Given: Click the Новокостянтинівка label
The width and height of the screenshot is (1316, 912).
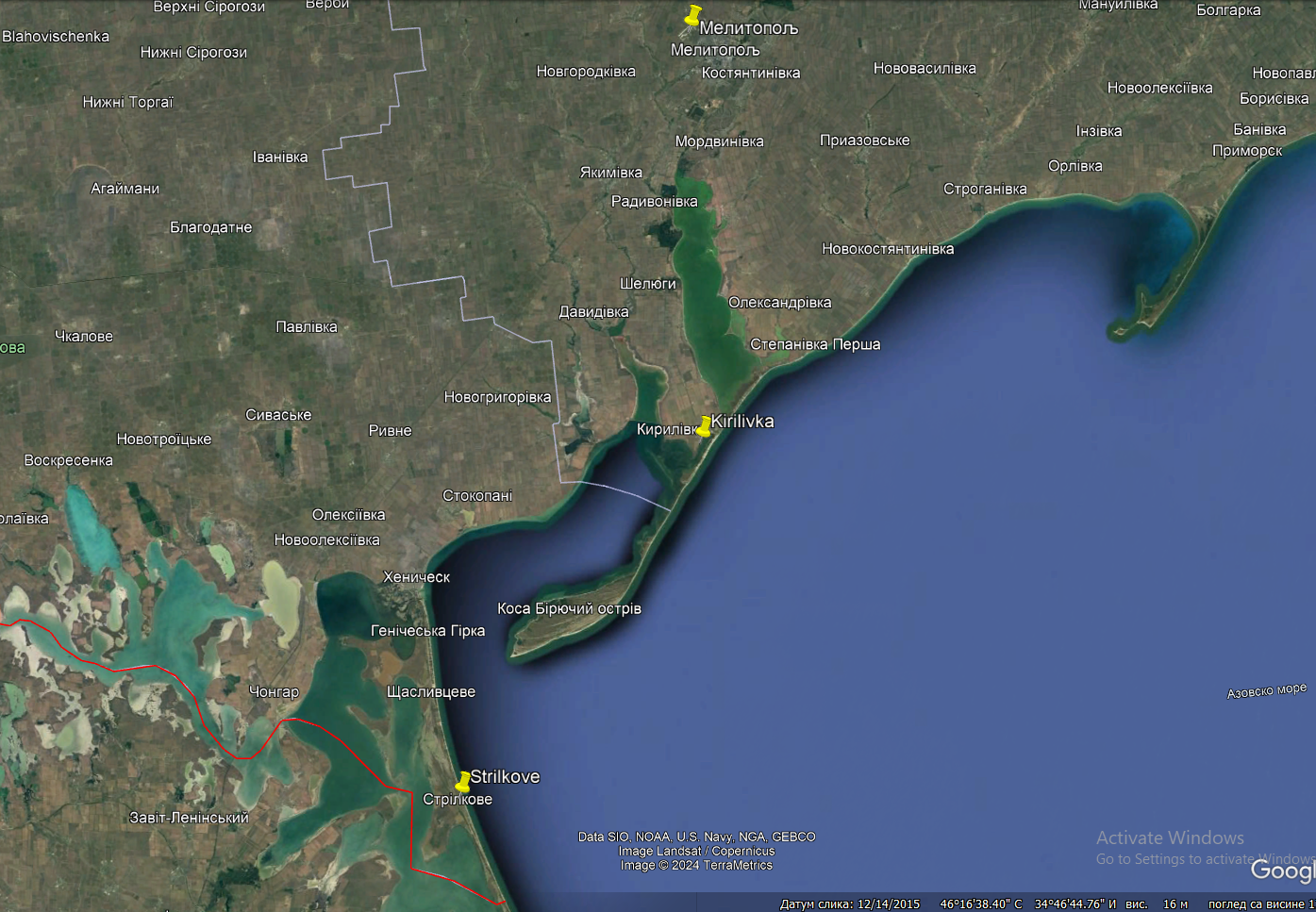Looking at the screenshot, I should (x=888, y=248).
